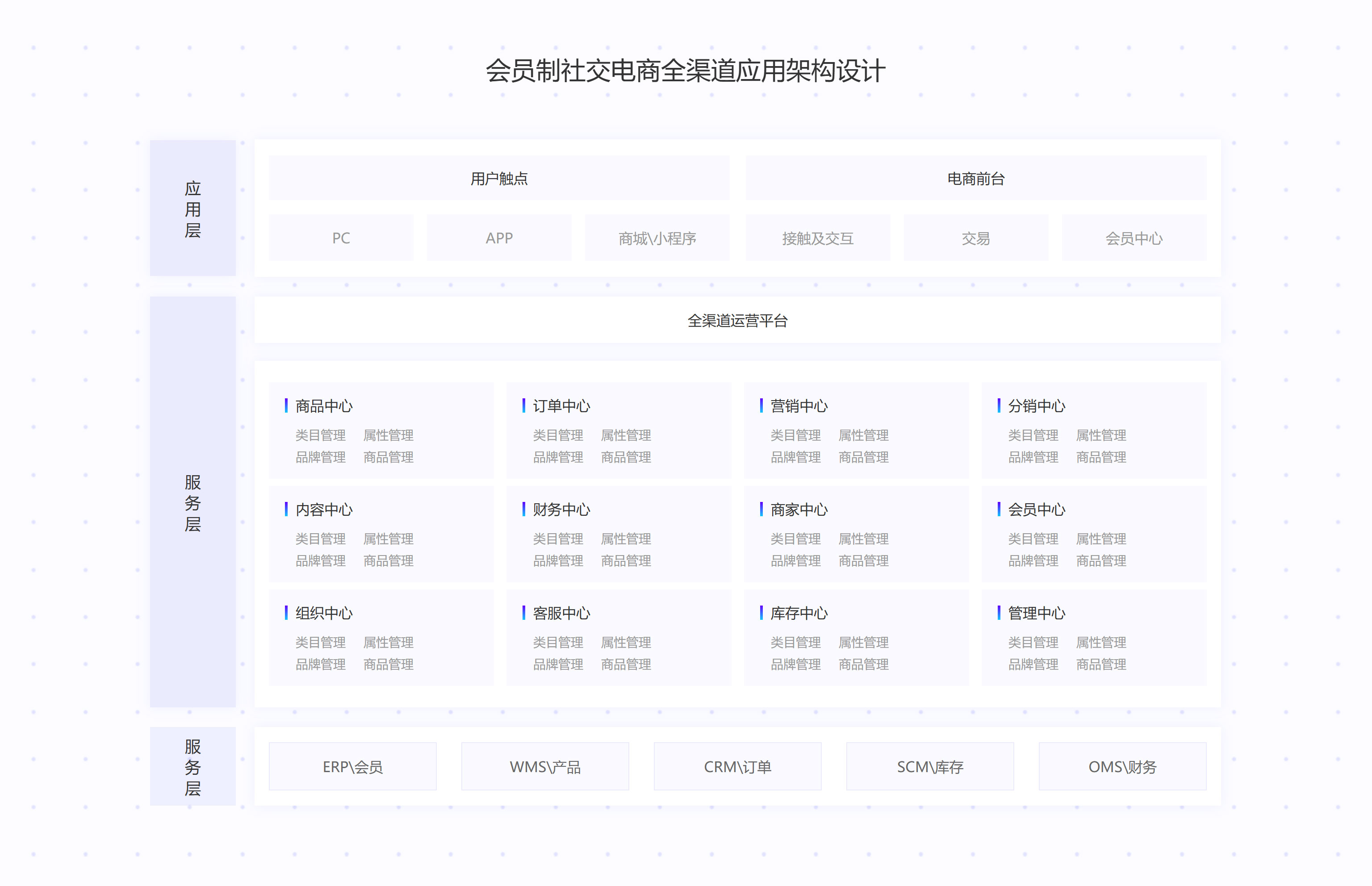This screenshot has width=1372, height=886.
Task: Click the icon beside 财务中心
Action: pos(525,510)
